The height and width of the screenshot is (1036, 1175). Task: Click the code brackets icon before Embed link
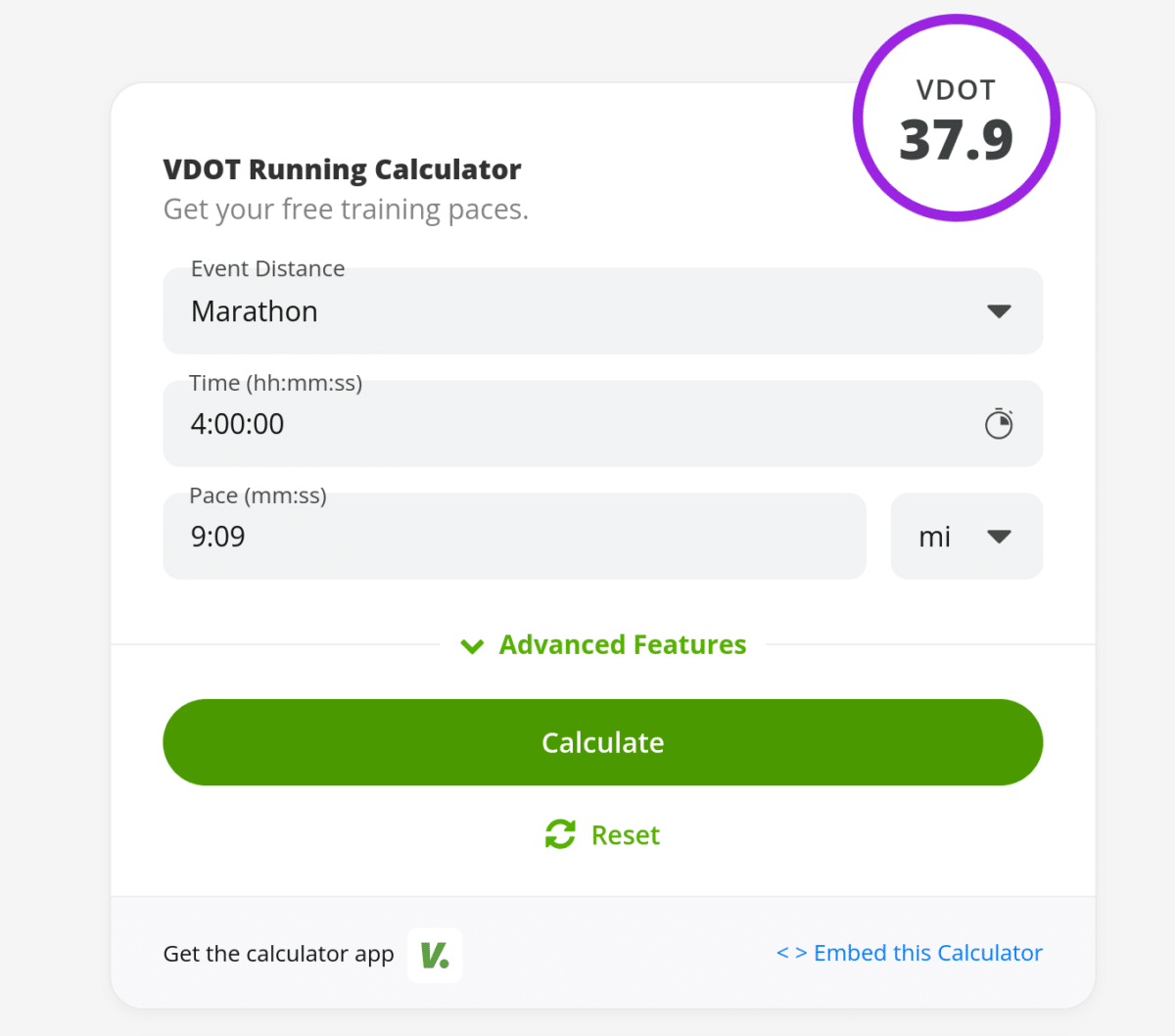(x=793, y=952)
